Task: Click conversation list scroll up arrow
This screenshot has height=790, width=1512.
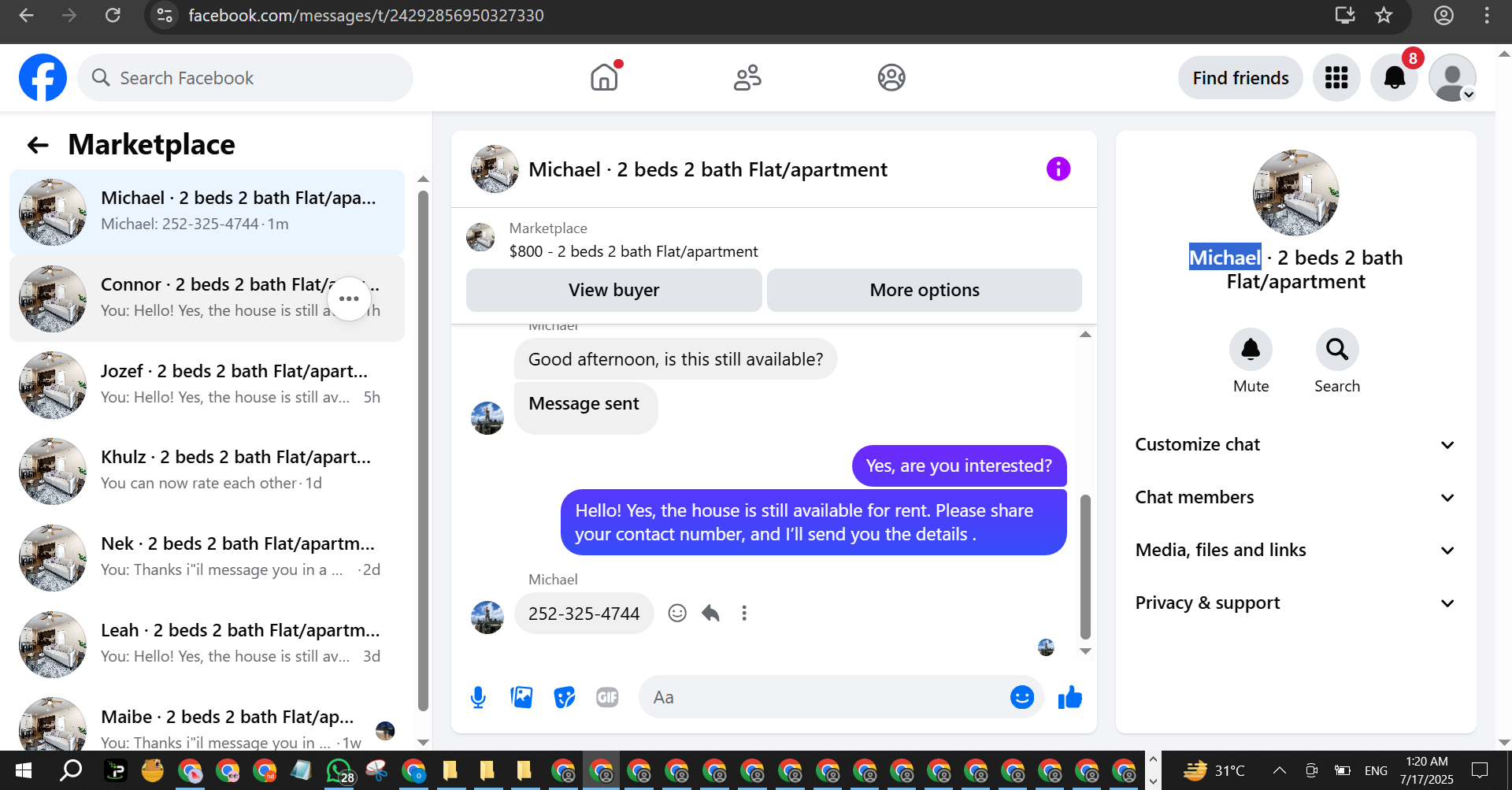Action: click(x=423, y=180)
